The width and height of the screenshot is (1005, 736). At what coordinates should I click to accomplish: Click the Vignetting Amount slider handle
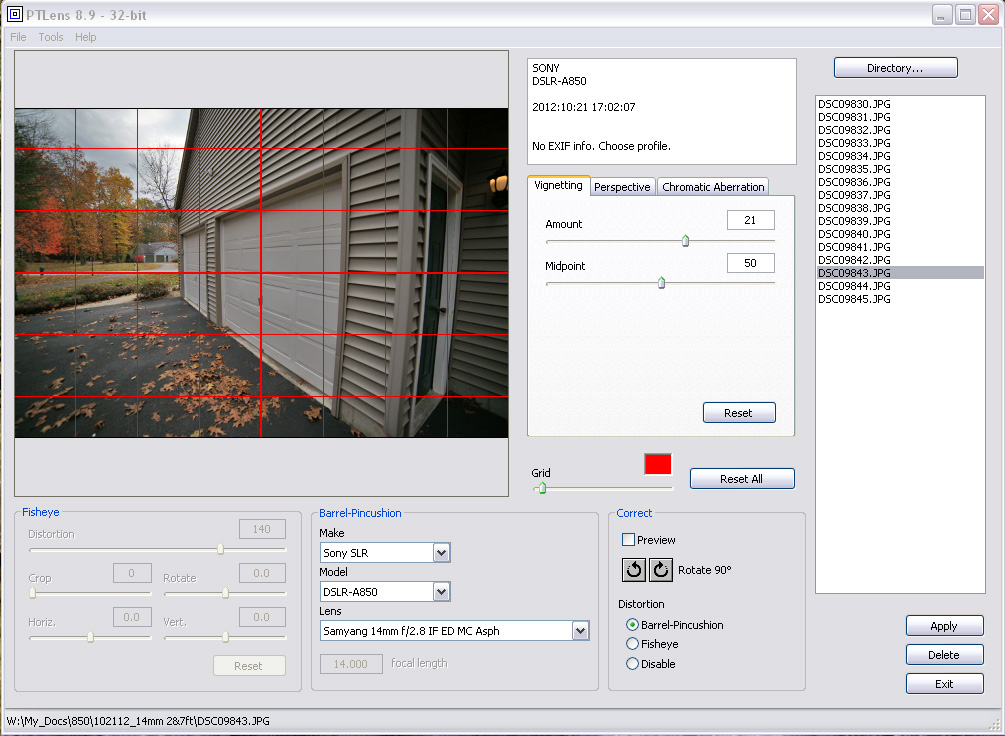(x=685, y=240)
